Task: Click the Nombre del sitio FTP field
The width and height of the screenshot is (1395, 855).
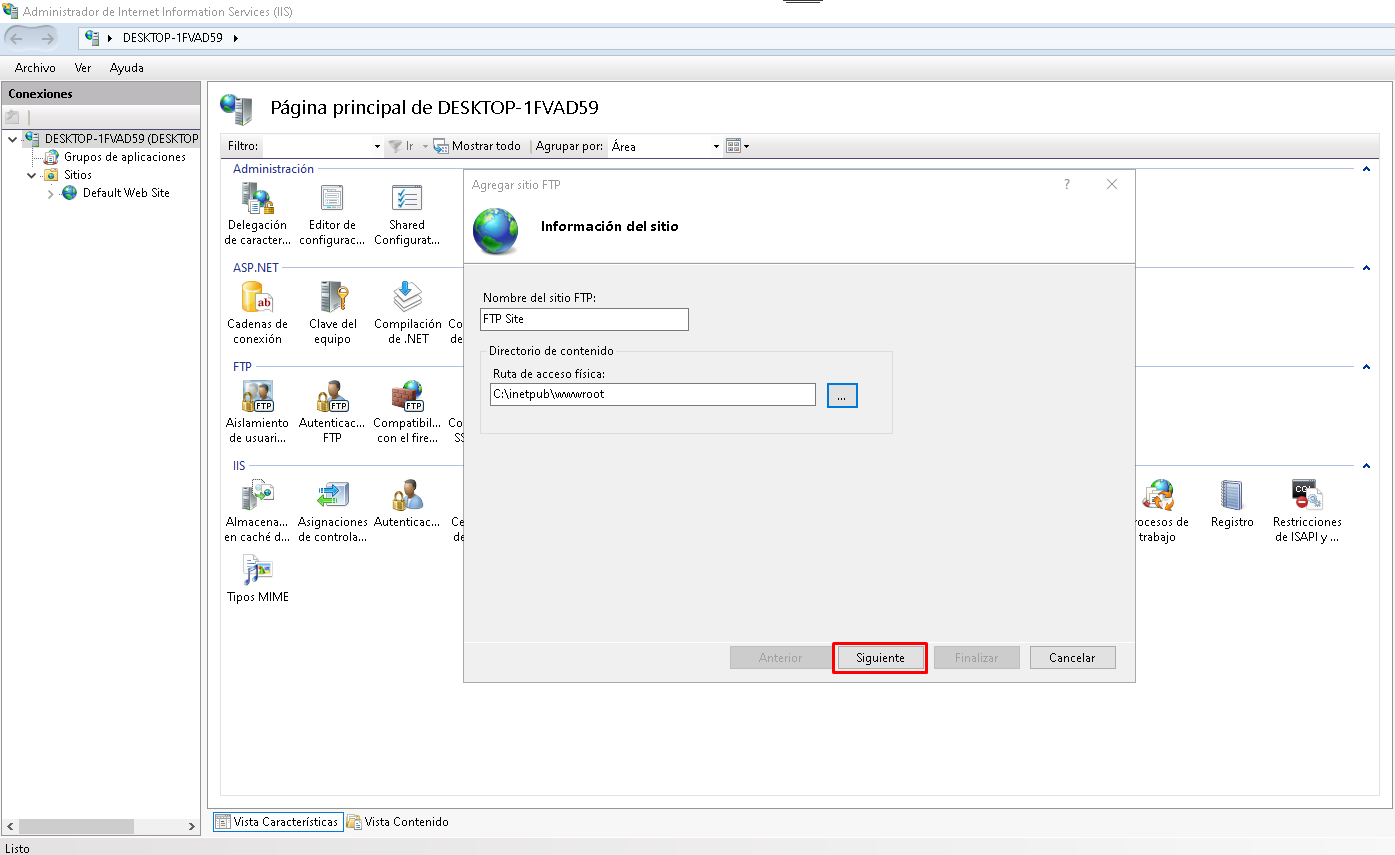Action: [584, 319]
